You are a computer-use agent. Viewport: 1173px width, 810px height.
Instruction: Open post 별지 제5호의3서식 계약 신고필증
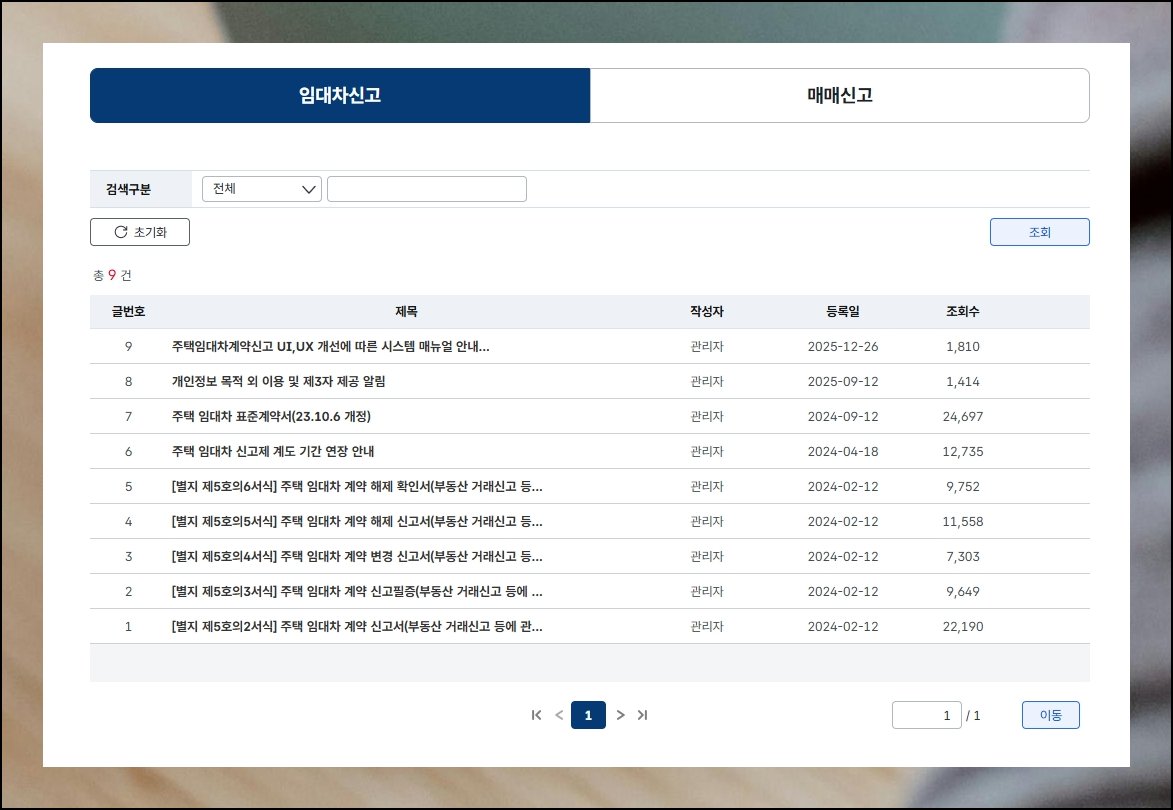coord(357,592)
